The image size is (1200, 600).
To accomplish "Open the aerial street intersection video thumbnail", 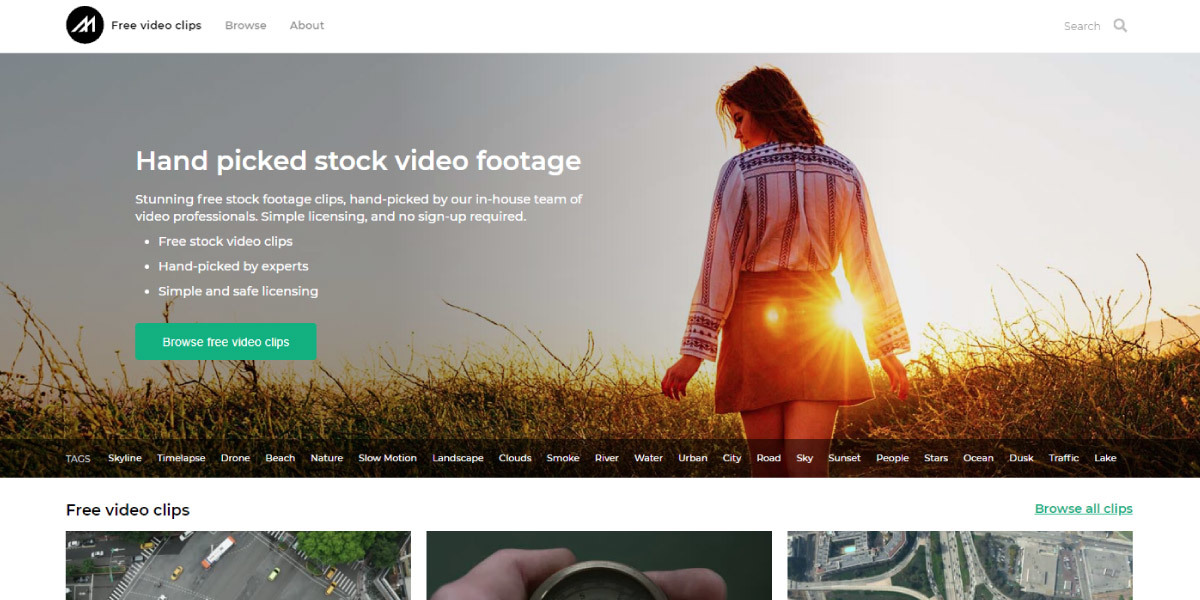I will [238, 565].
